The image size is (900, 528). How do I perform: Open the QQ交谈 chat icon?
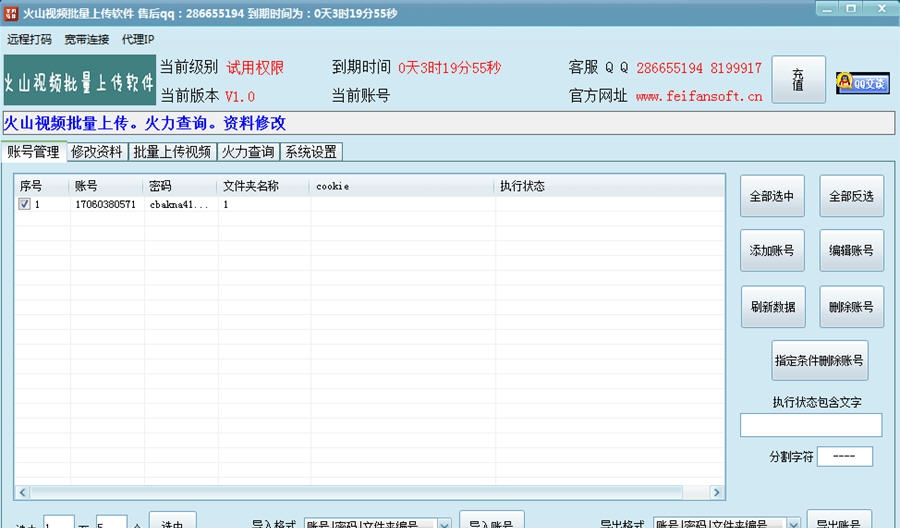pyautogui.click(x=862, y=82)
